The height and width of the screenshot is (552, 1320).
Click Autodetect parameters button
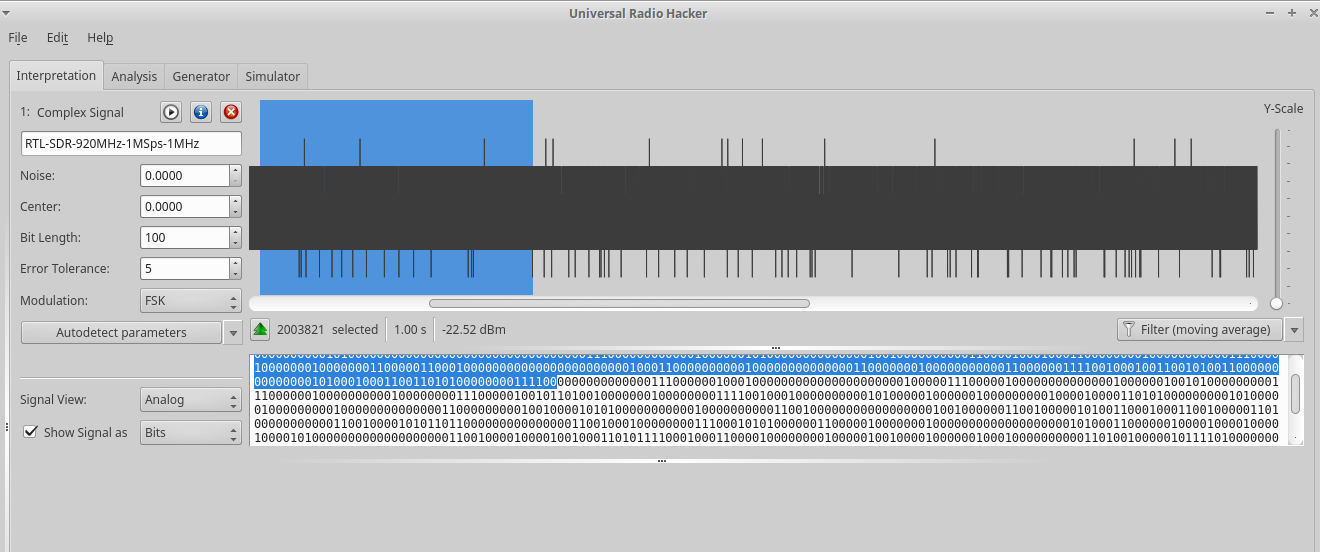click(x=121, y=332)
